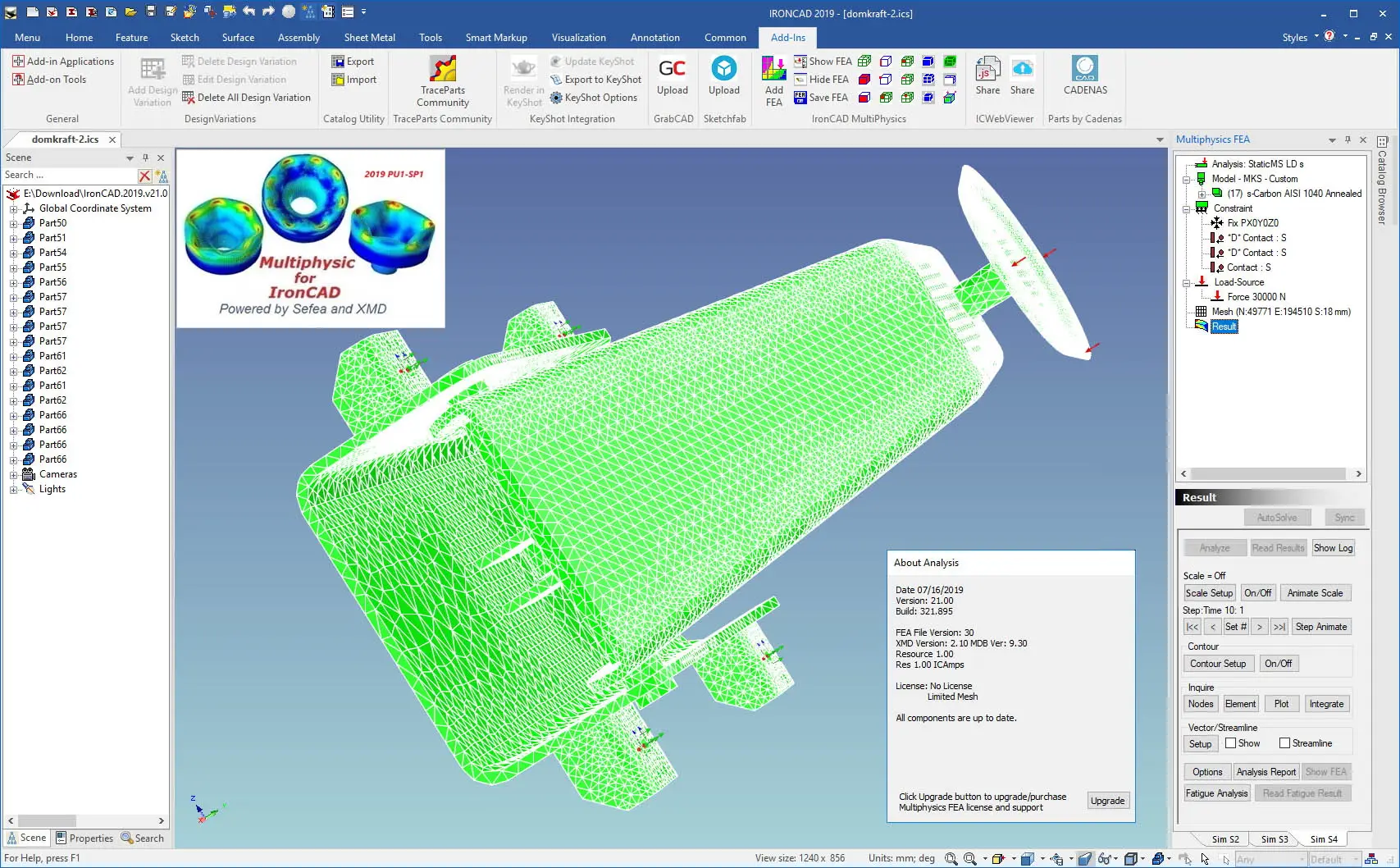This screenshot has width=1400, height=868.
Task: Click Save FEA in ribbon
Action: point(821,98)
